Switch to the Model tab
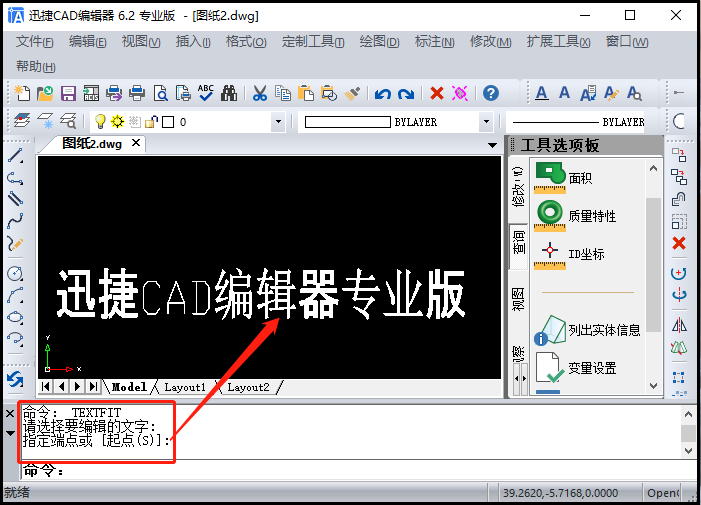Screen dimensions: 701x505 pyautogui.click(x=129, y=387)
